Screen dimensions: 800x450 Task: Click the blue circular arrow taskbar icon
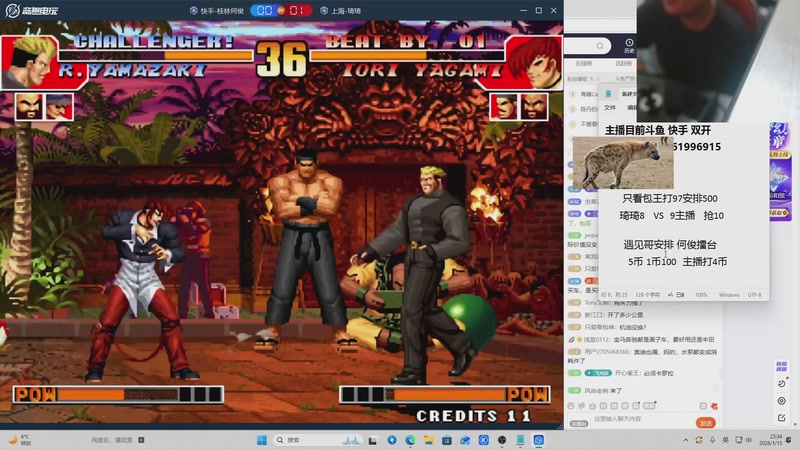point(392,440)
